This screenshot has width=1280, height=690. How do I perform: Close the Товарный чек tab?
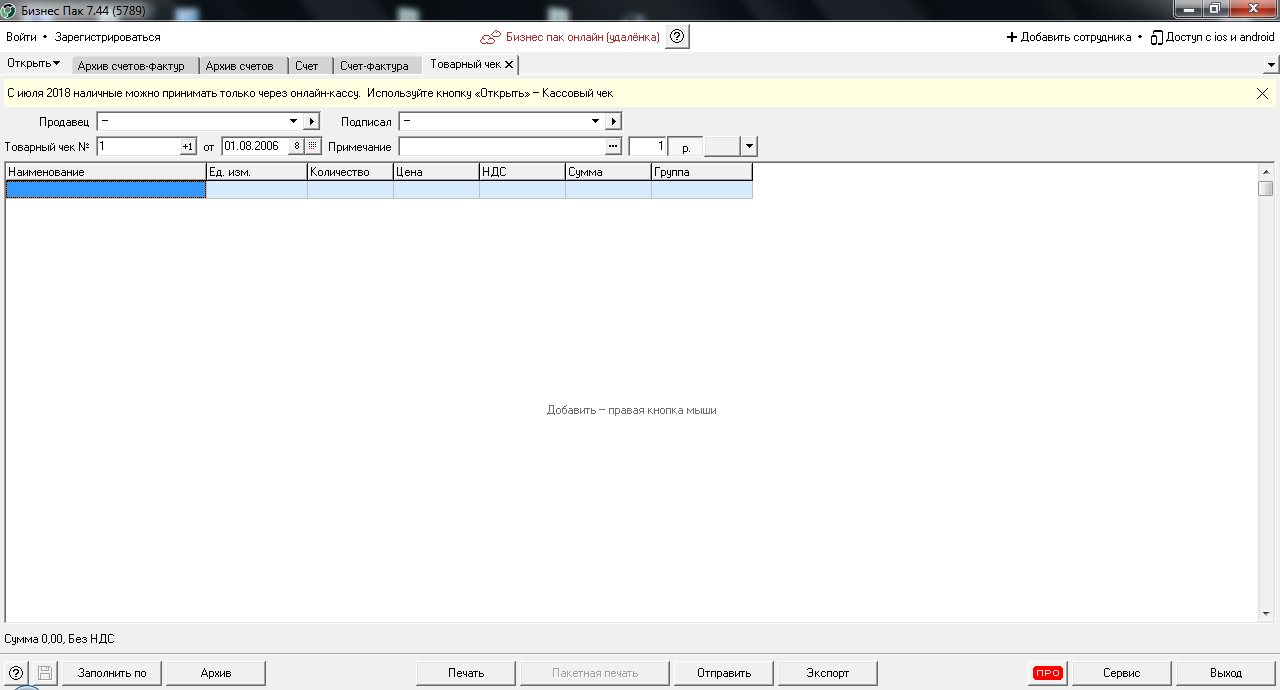click(x=509, y=64)
